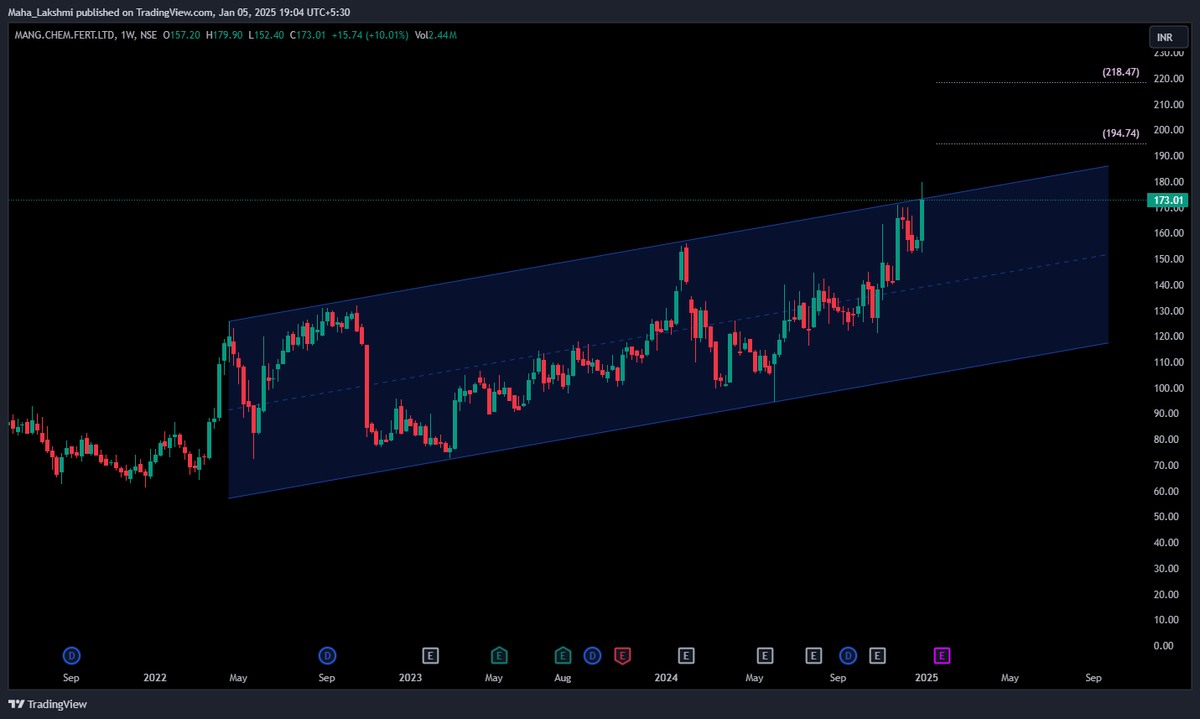Screen dimensions: 1200x719
Task: Click the 2022 year label on time axis
Action: pos(155,678)
